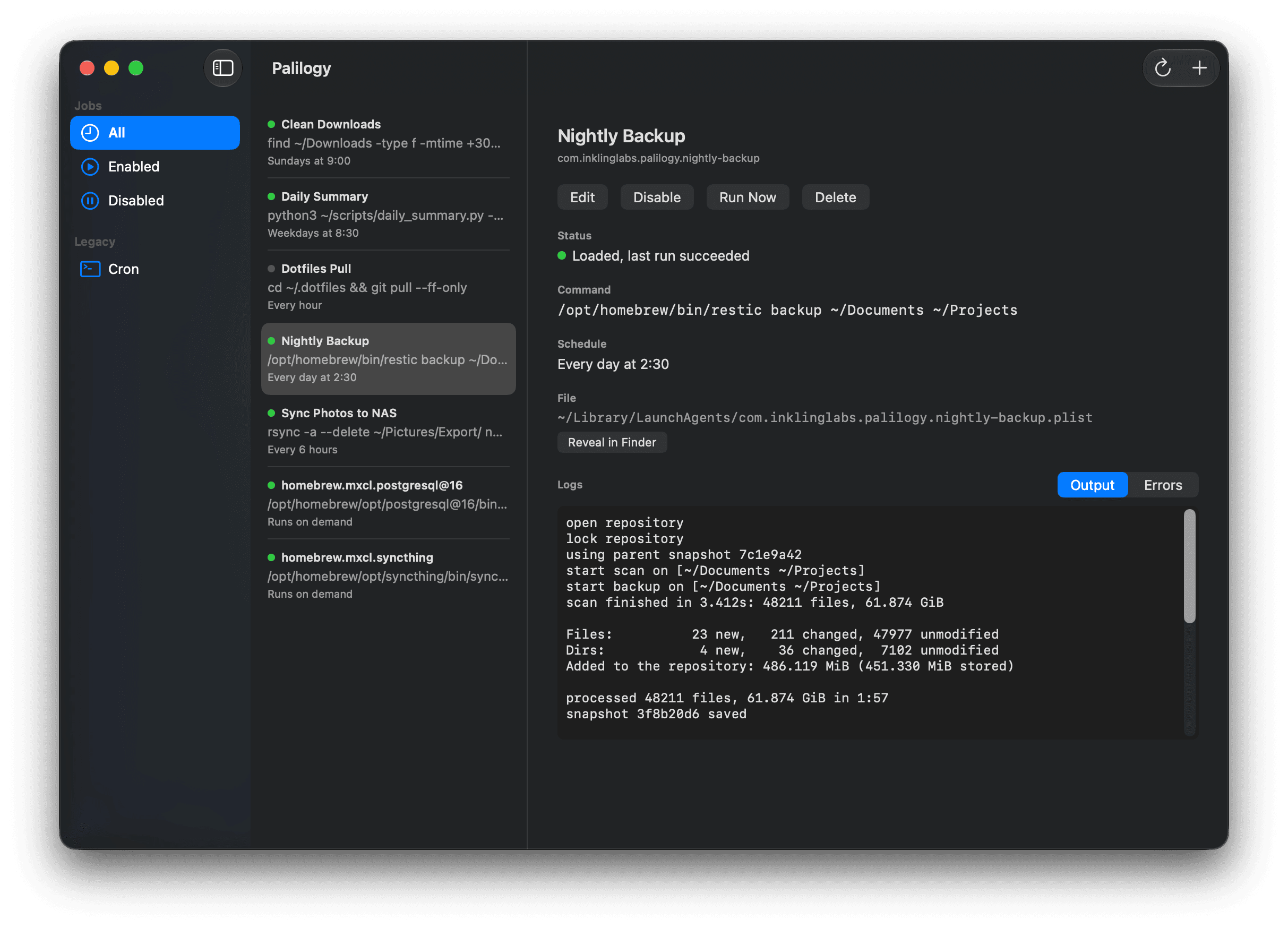Click the 'using parent snapshot 7c1e9a42' log line

[683, 554]
